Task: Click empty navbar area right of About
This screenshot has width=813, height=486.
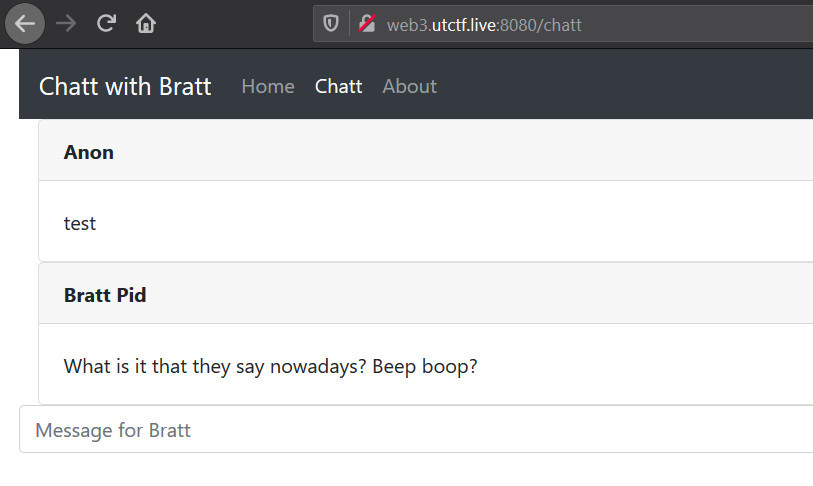Action: point(620,86)
